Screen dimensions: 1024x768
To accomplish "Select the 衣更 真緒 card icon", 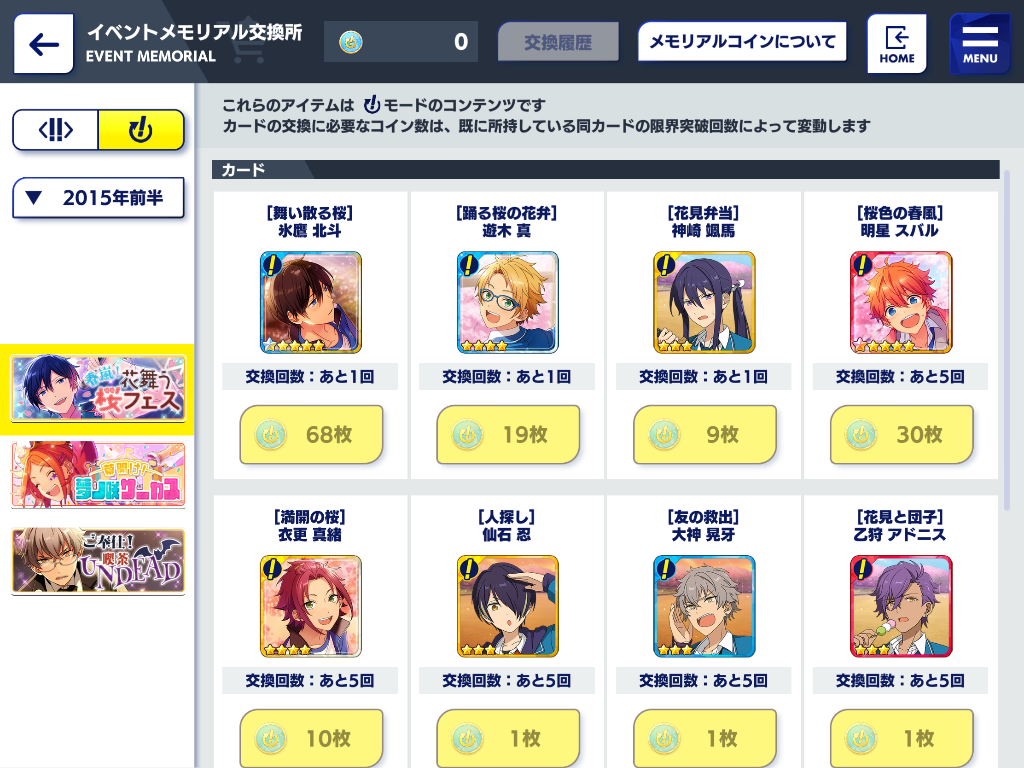I will coord(311,606).
